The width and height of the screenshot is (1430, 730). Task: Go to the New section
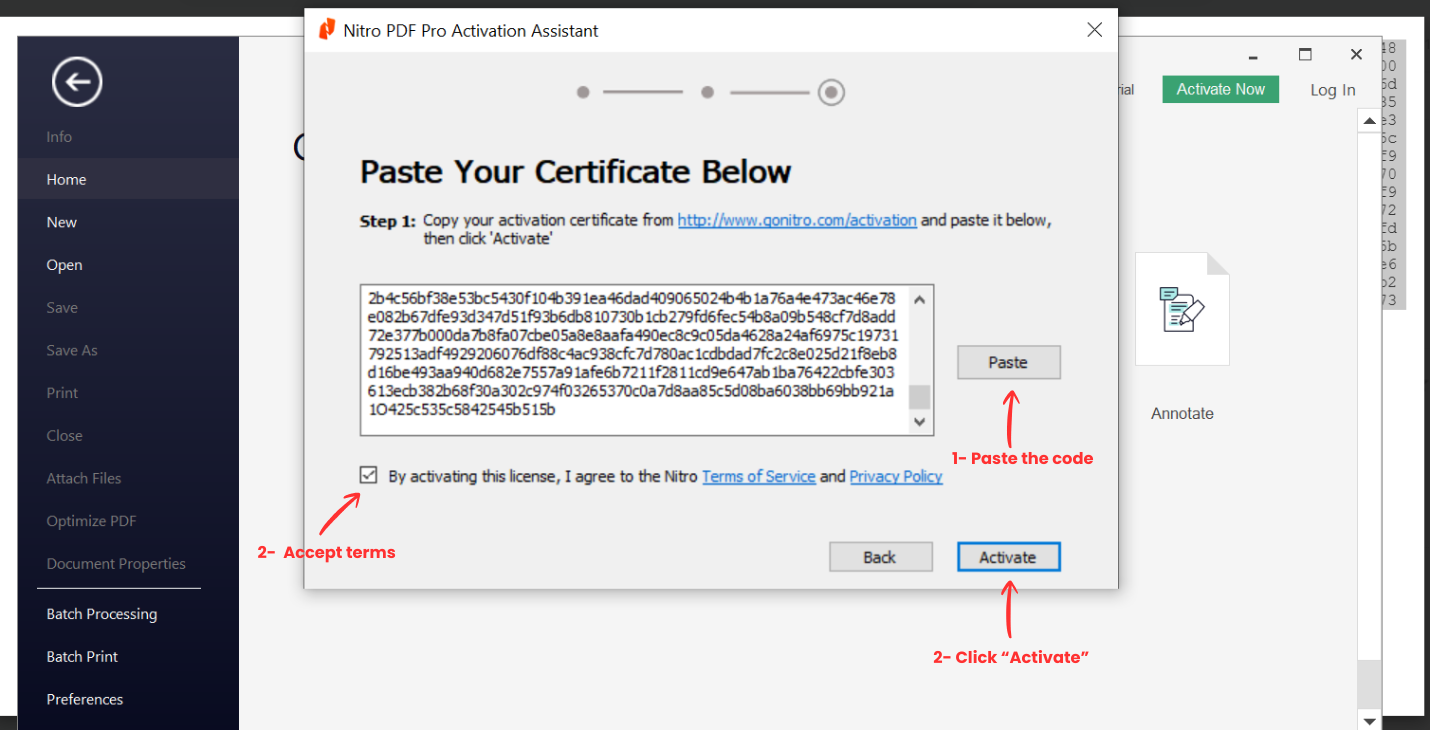(61, 221)
